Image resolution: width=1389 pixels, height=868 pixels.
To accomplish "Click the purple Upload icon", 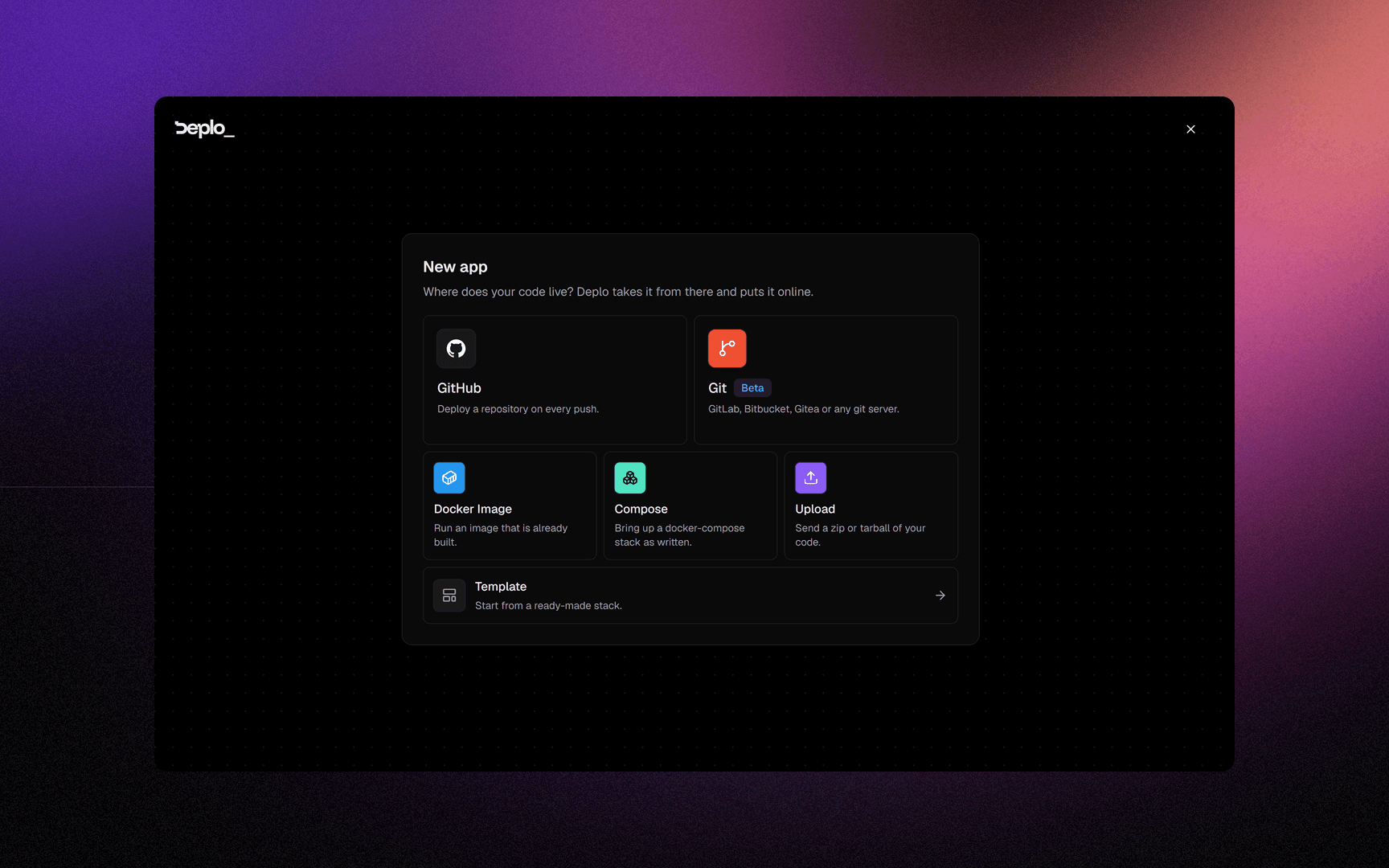I will (x=810, y=477).
